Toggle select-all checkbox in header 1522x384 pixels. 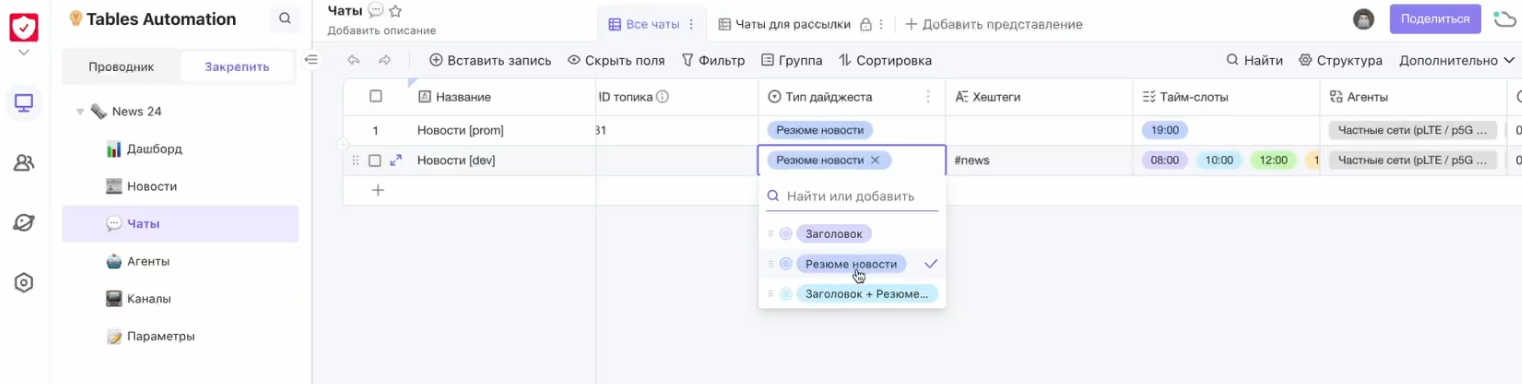(x=376, y=97)
